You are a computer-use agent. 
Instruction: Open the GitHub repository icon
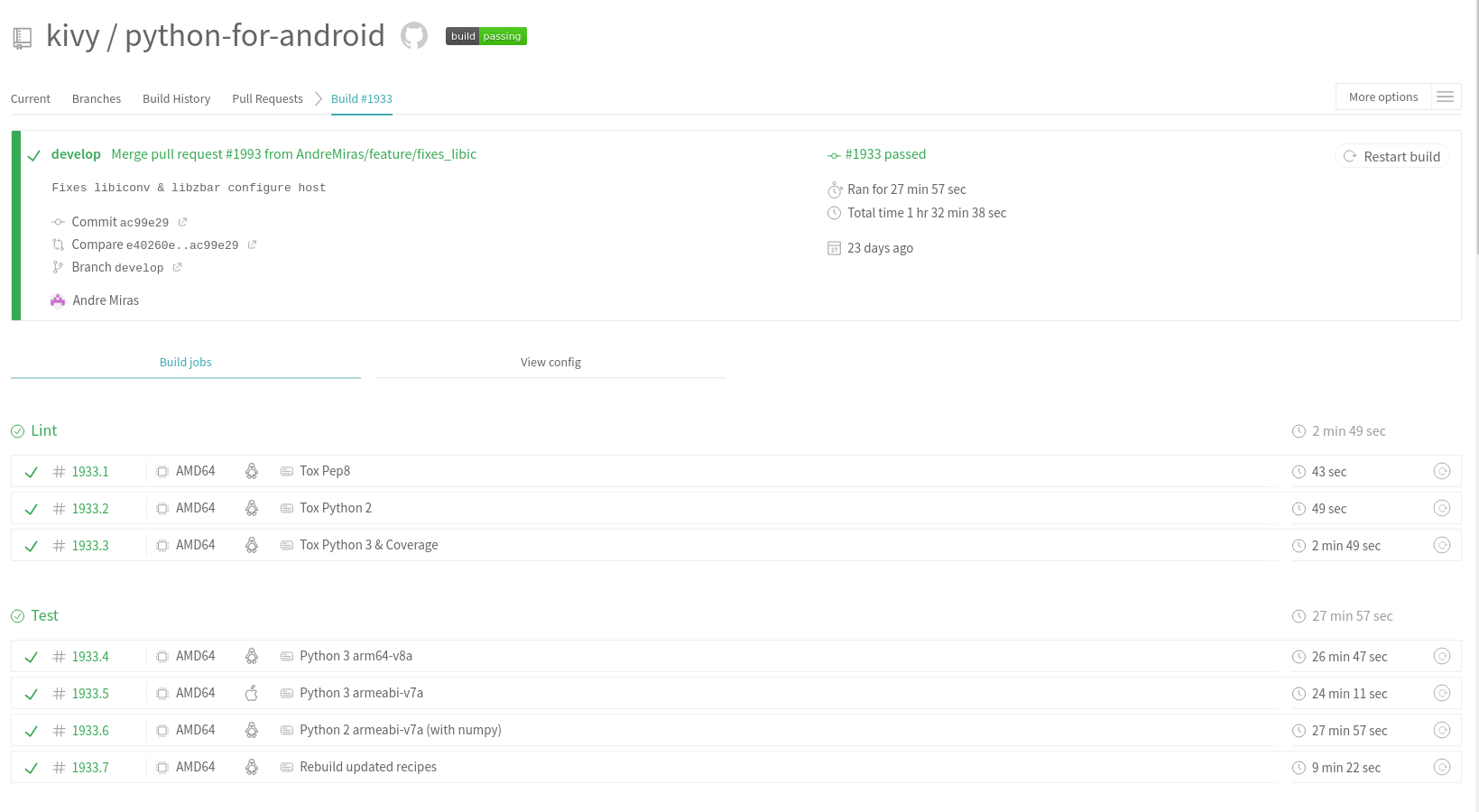coord(414,36)
